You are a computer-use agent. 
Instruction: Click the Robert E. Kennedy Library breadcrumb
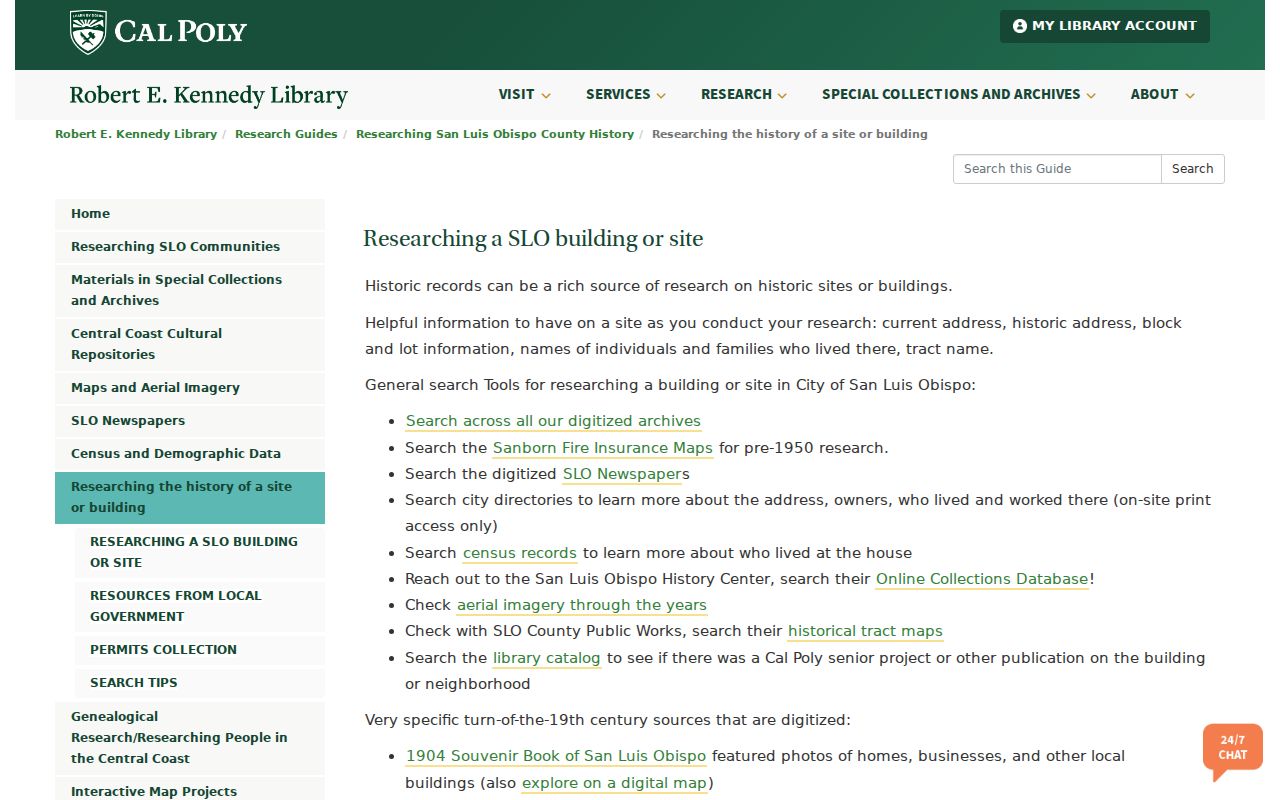(136, 134)
